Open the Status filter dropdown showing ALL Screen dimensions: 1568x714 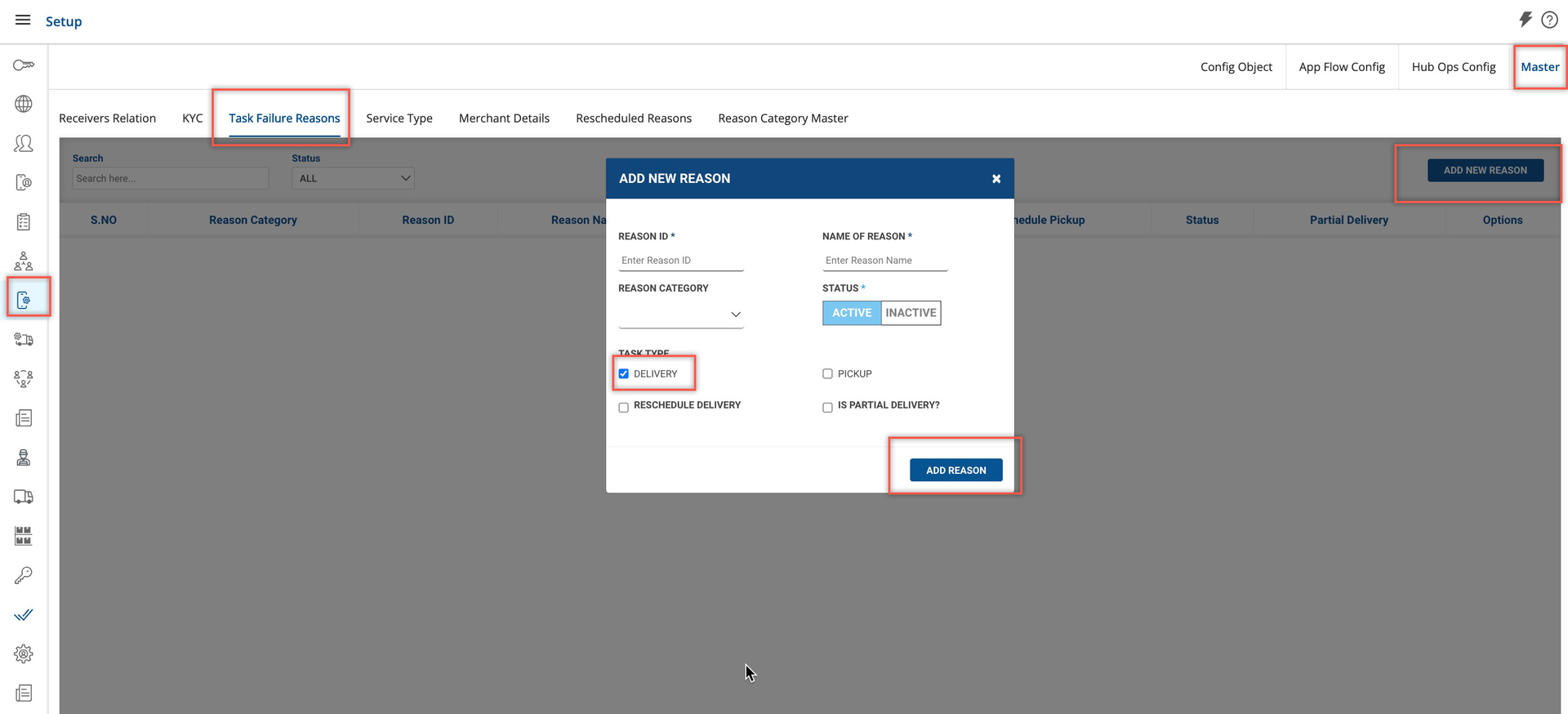click(x=353, y=178)
